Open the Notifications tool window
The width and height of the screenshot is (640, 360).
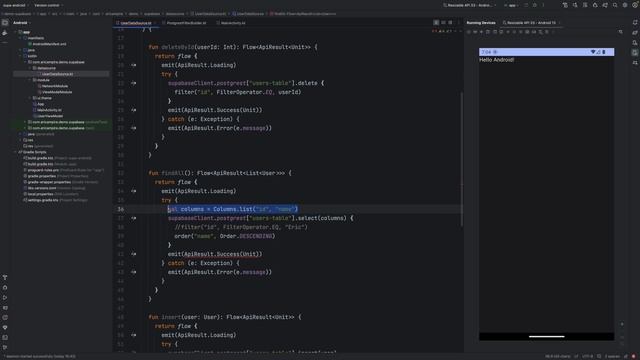pyautogui.click(x=635, y=23)
